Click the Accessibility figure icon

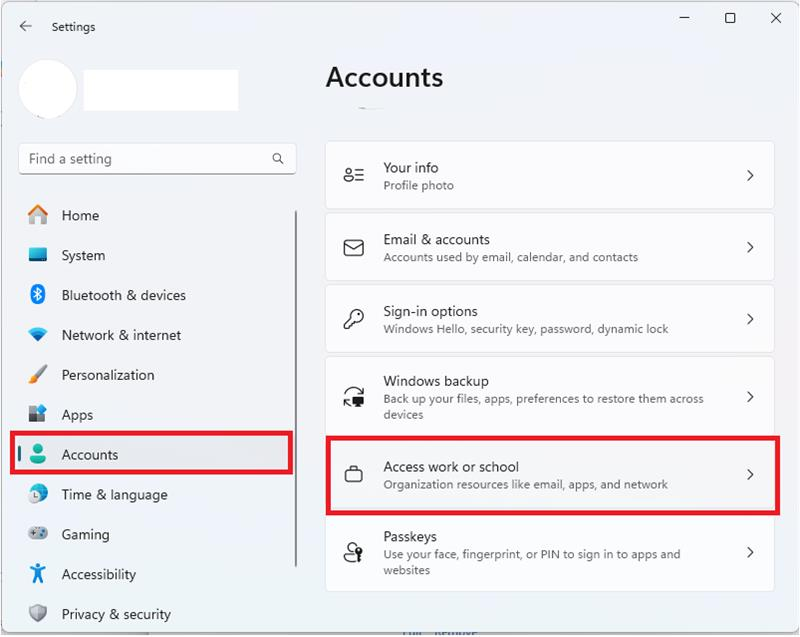(38, 573)
